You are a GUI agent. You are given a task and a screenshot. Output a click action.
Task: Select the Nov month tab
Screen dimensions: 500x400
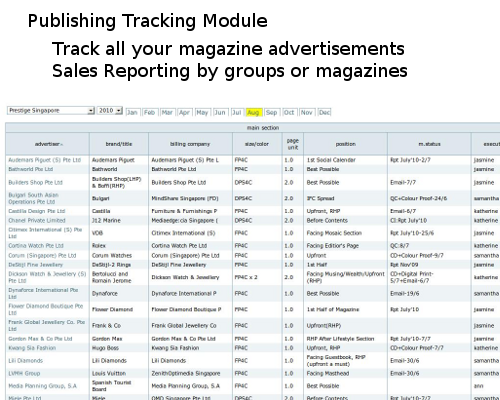tap(306, 112)
